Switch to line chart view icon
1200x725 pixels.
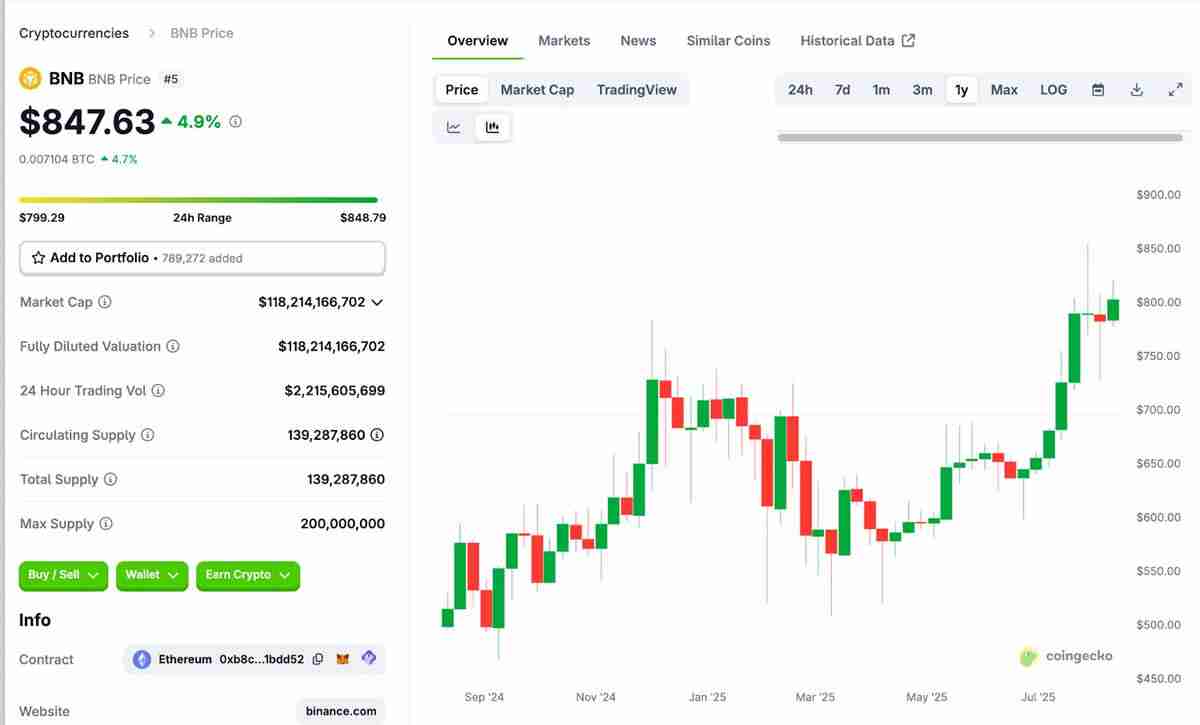coord(454,127)
